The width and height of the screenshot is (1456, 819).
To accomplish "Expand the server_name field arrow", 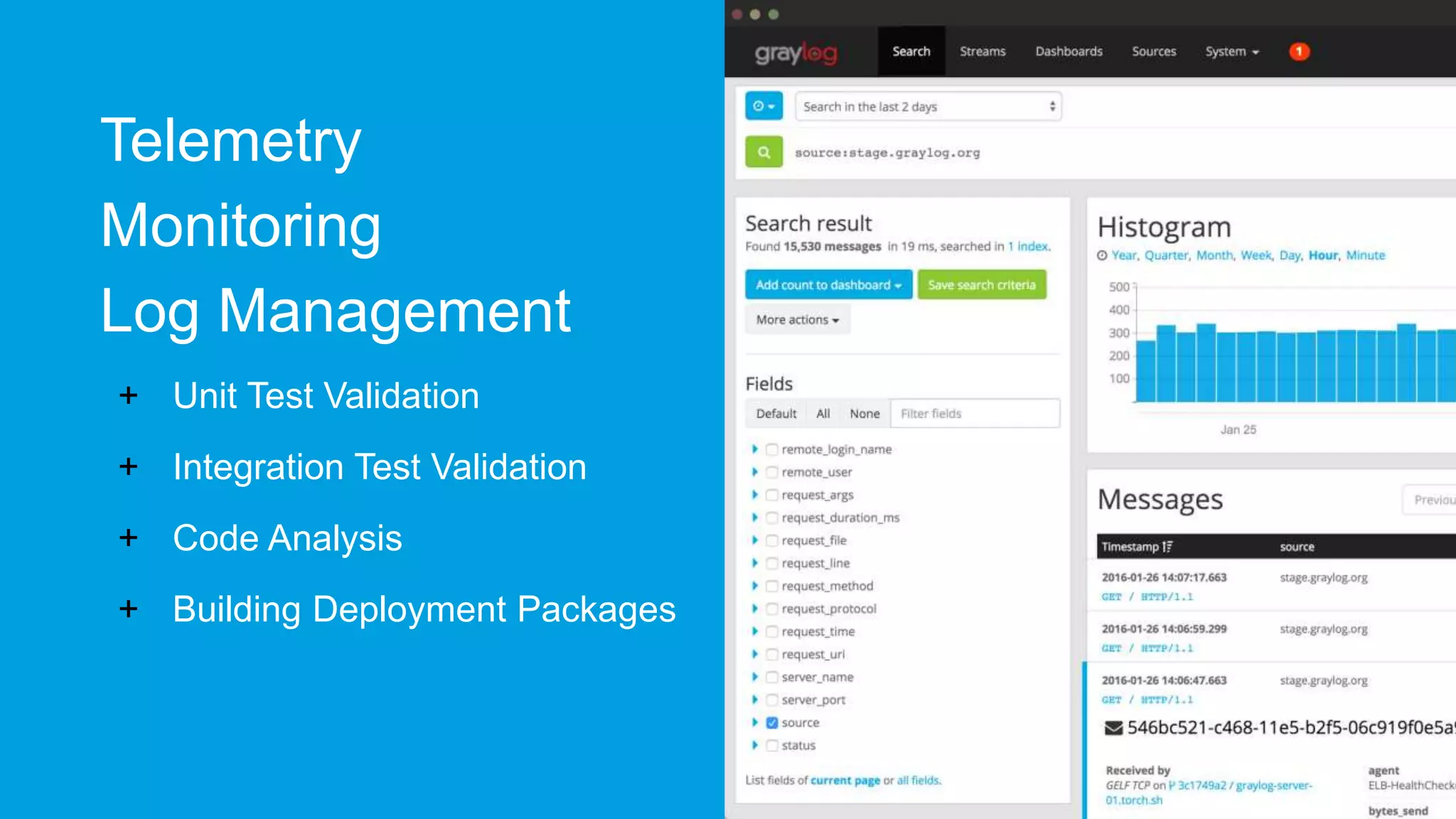I will coord(755,677).
